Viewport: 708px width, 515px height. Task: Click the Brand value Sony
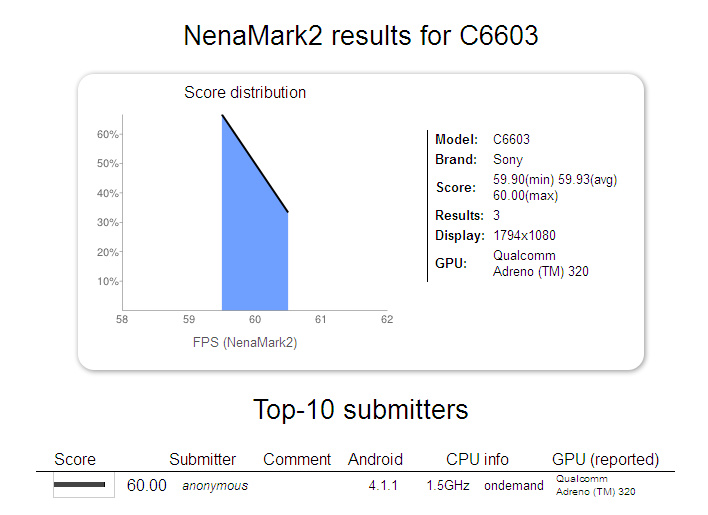click(x=508, y=159)
